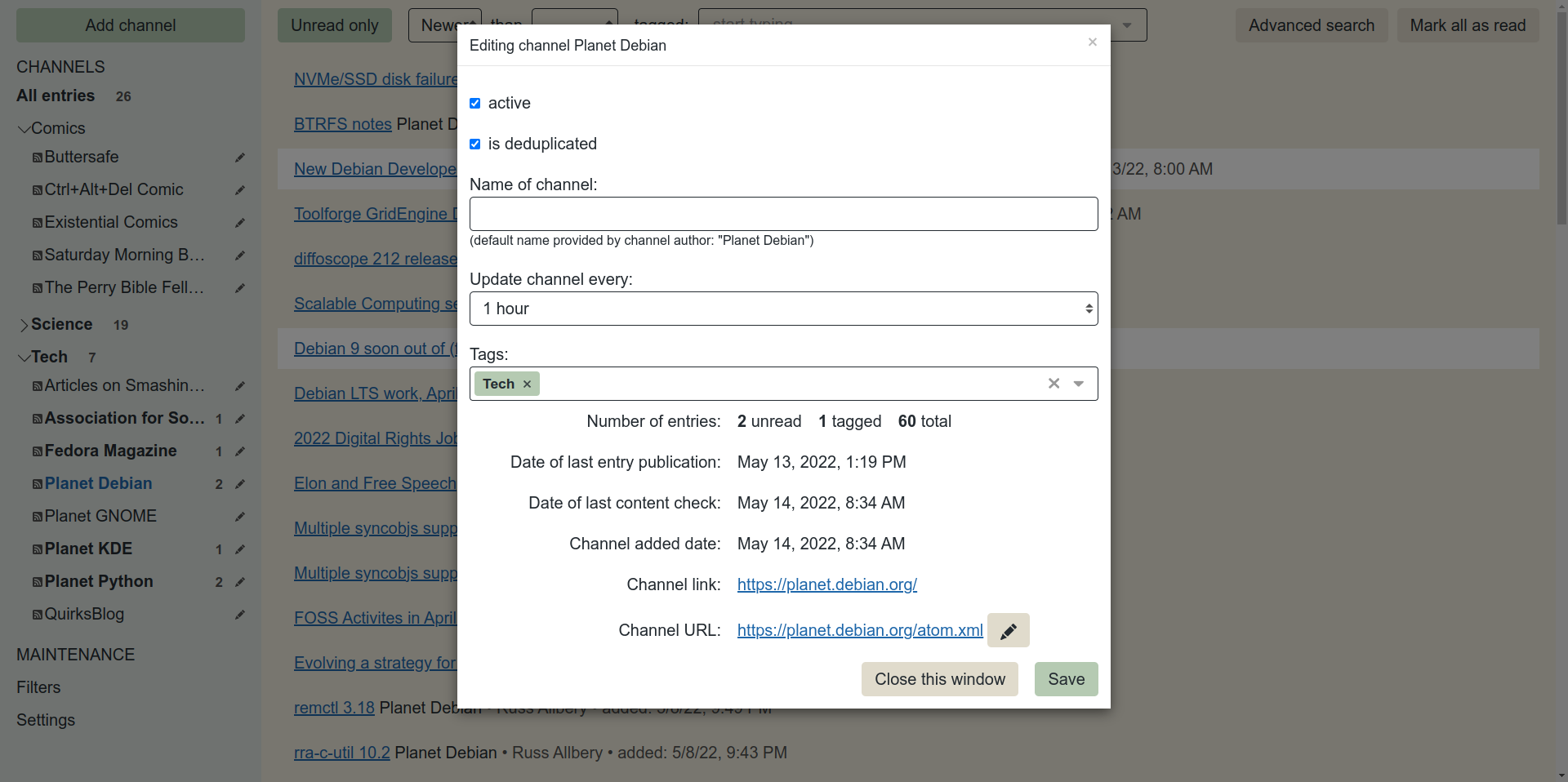Click the Name of channel input field
Image resolution: width=1568 pixels, height=782 pixels.
[784, 214]
